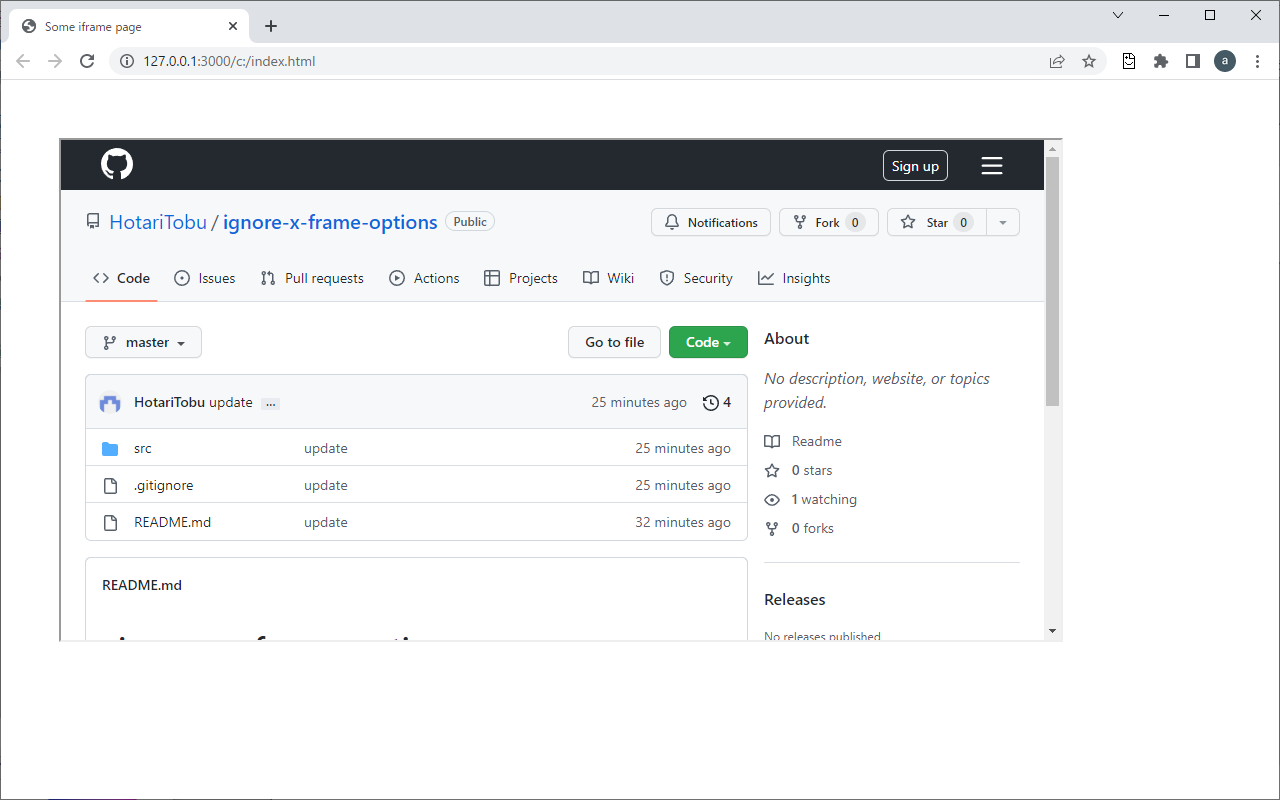The height and width of the screenshot is (800, 1280).
Task: Open a new browser tab
Action: click(x=271, y=27)
